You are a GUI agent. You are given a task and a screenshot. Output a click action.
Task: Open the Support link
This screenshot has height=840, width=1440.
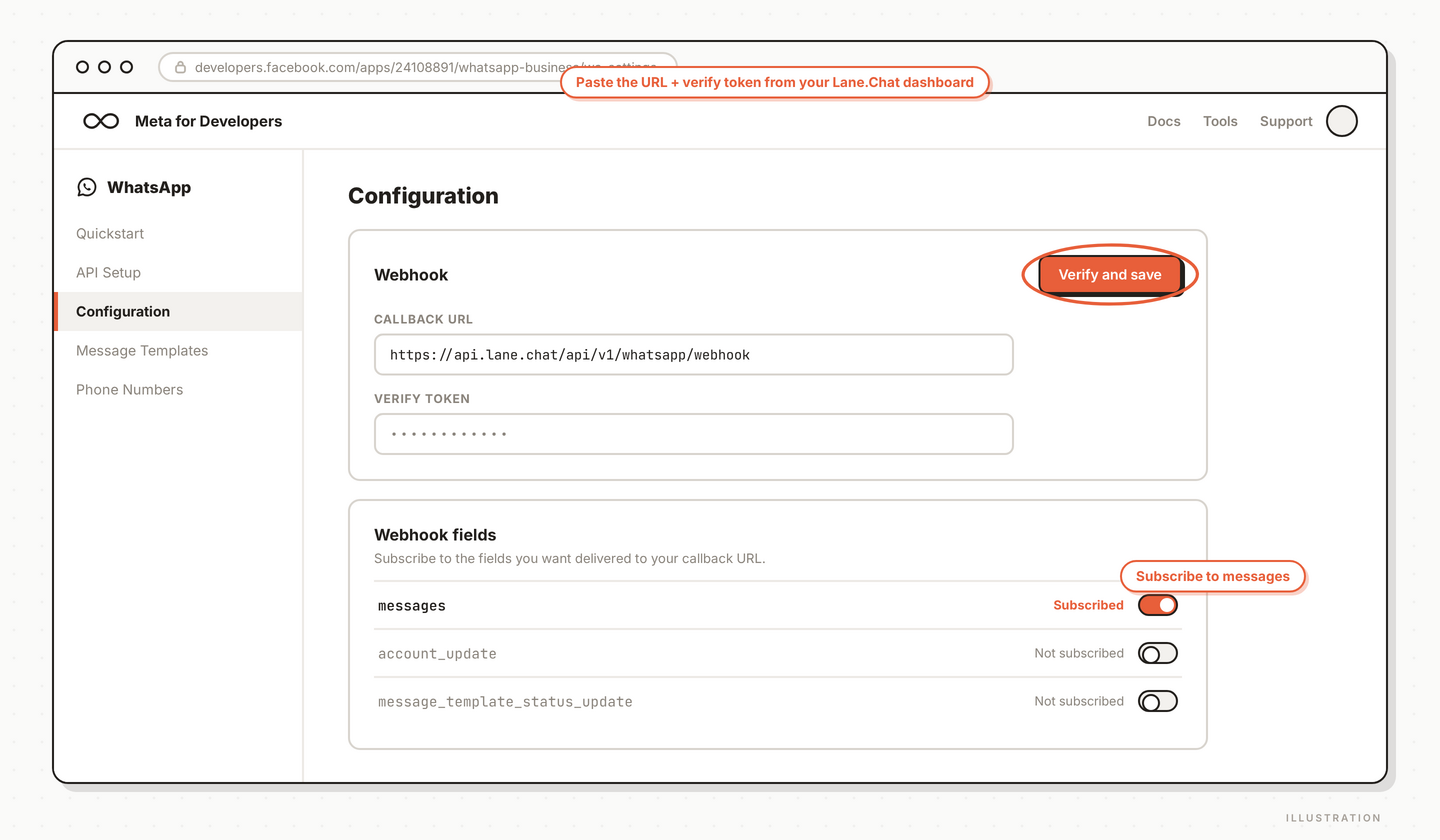tap(1286, 121)
